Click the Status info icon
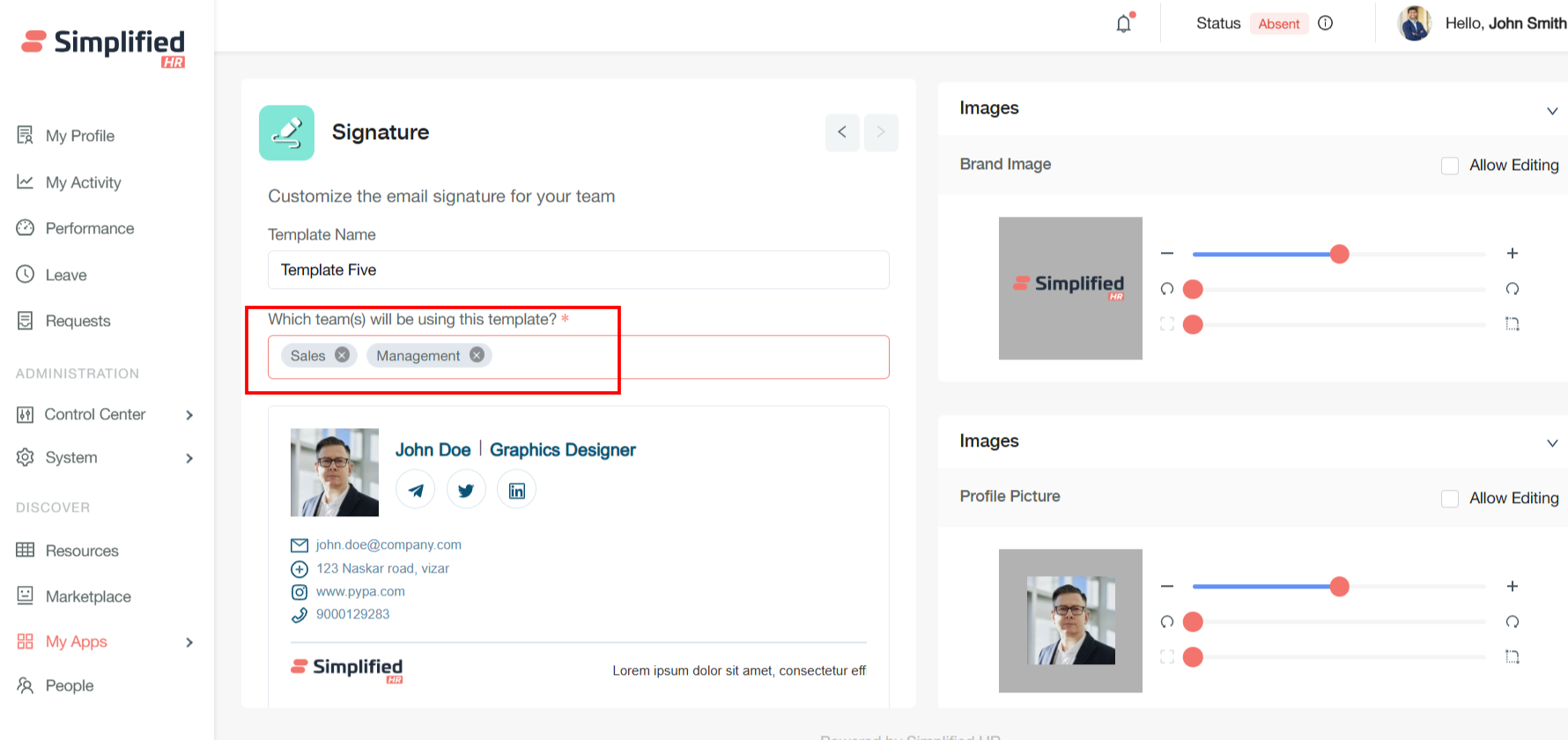Screen dimensions: 1568x740 tap(1325, 24)
